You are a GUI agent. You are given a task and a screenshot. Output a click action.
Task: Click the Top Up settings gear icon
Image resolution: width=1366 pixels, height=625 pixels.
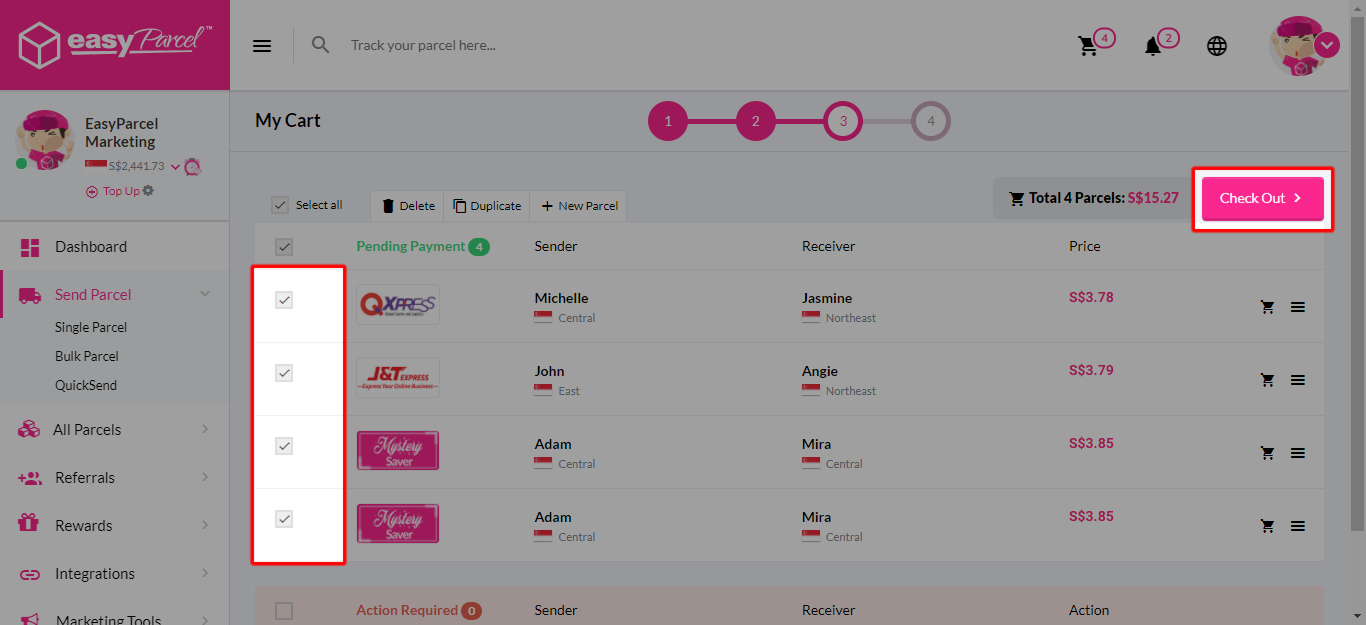[x=147, y=191]
